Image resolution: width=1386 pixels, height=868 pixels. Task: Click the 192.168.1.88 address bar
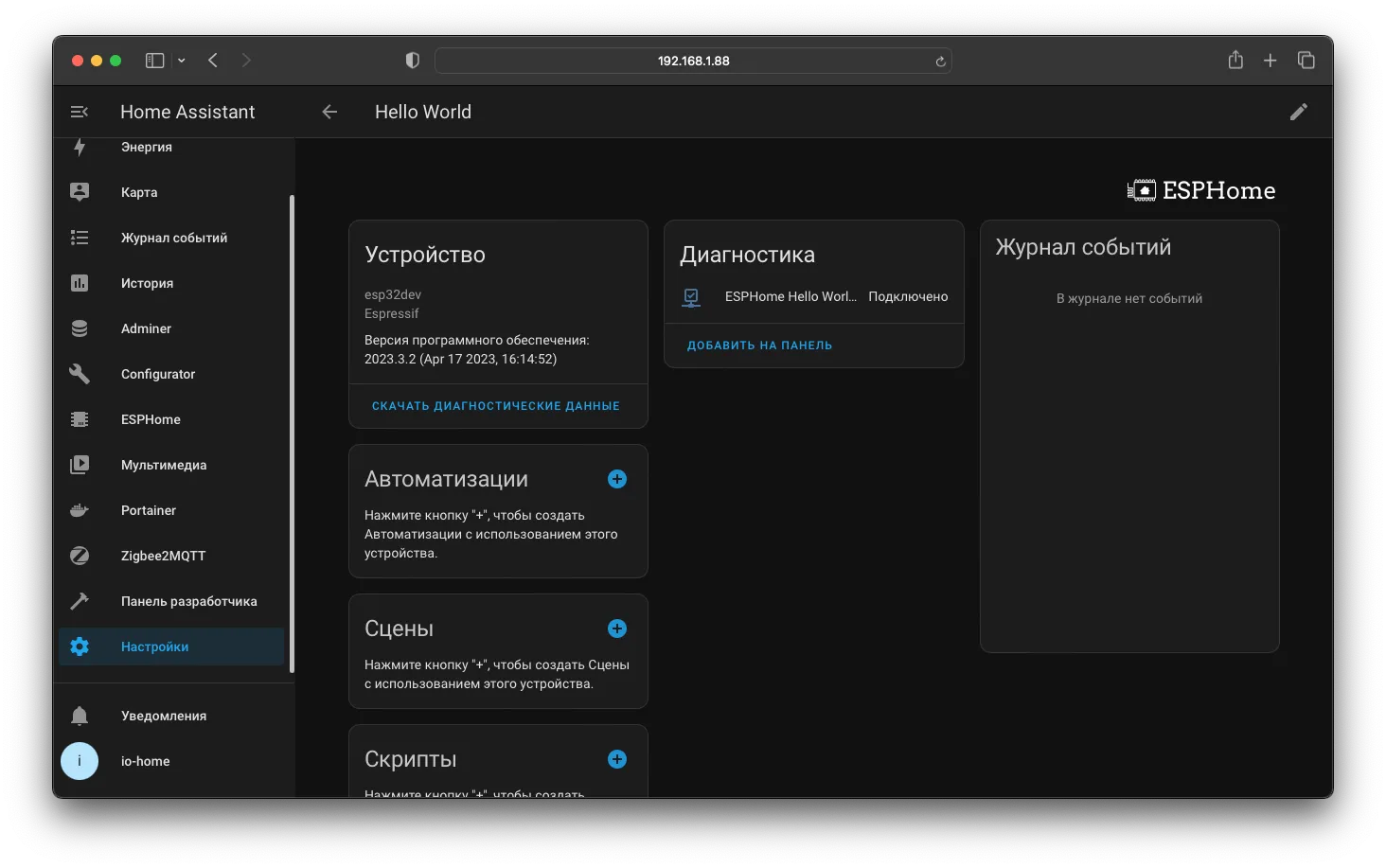pyautogui.click(x=693, y=61)
